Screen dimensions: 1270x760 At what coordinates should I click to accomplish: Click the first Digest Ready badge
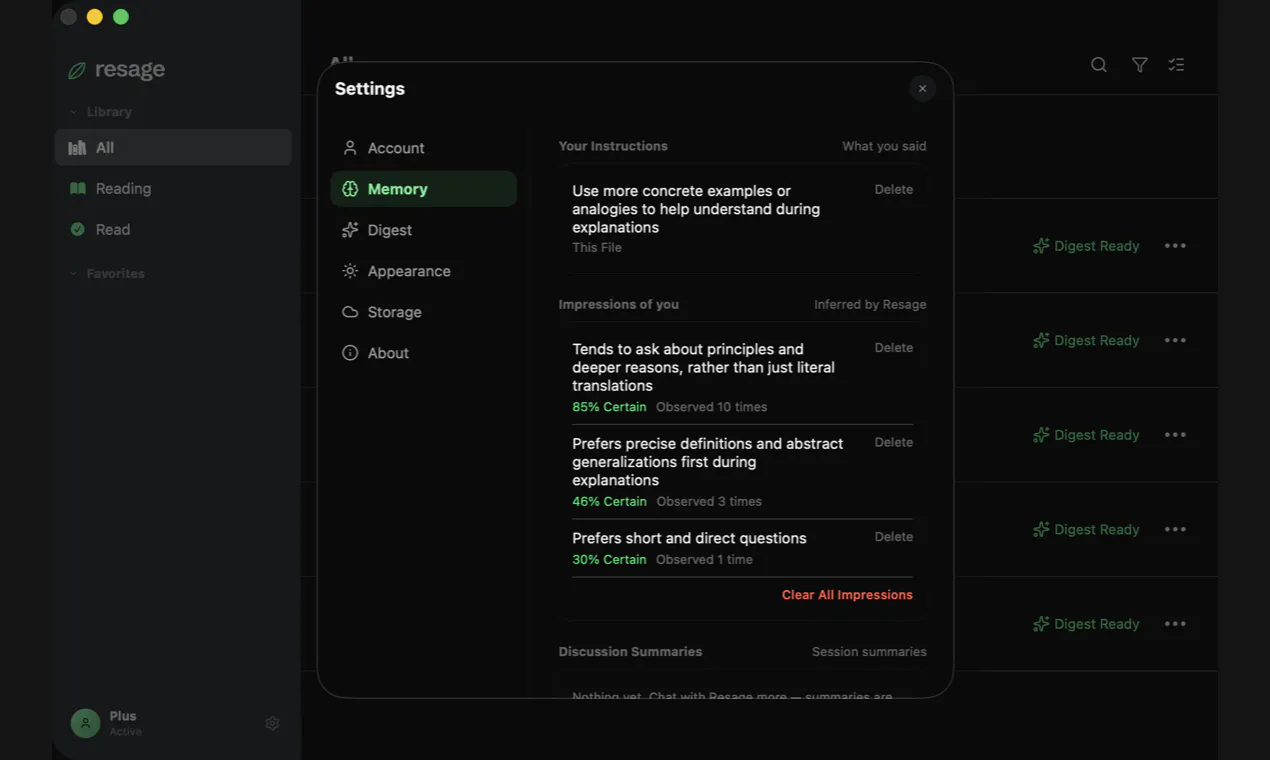click(x=1086, y=246)
